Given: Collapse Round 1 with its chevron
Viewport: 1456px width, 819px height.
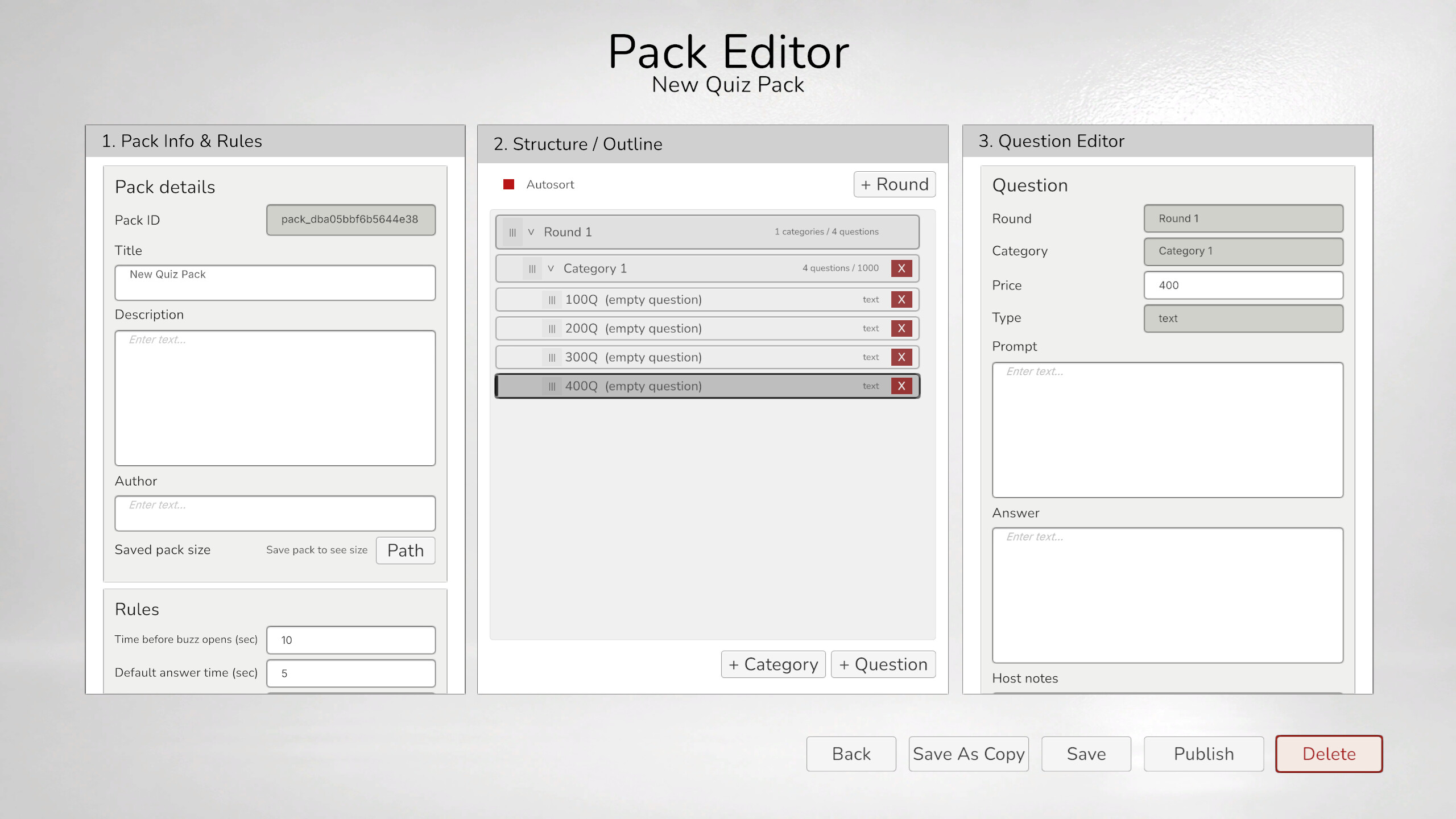Looking at the screenshot, I should tap(531, 232).
